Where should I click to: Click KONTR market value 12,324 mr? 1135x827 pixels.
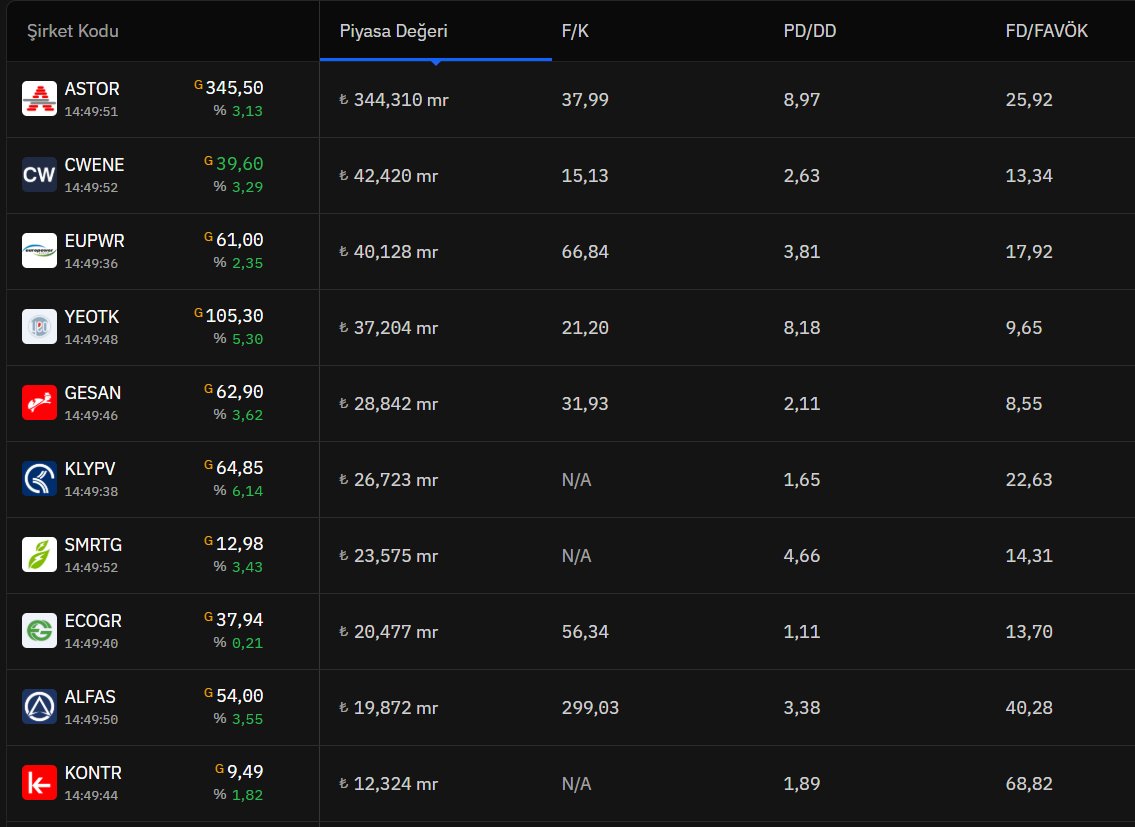pyautogui.click(x=389, y=784)
